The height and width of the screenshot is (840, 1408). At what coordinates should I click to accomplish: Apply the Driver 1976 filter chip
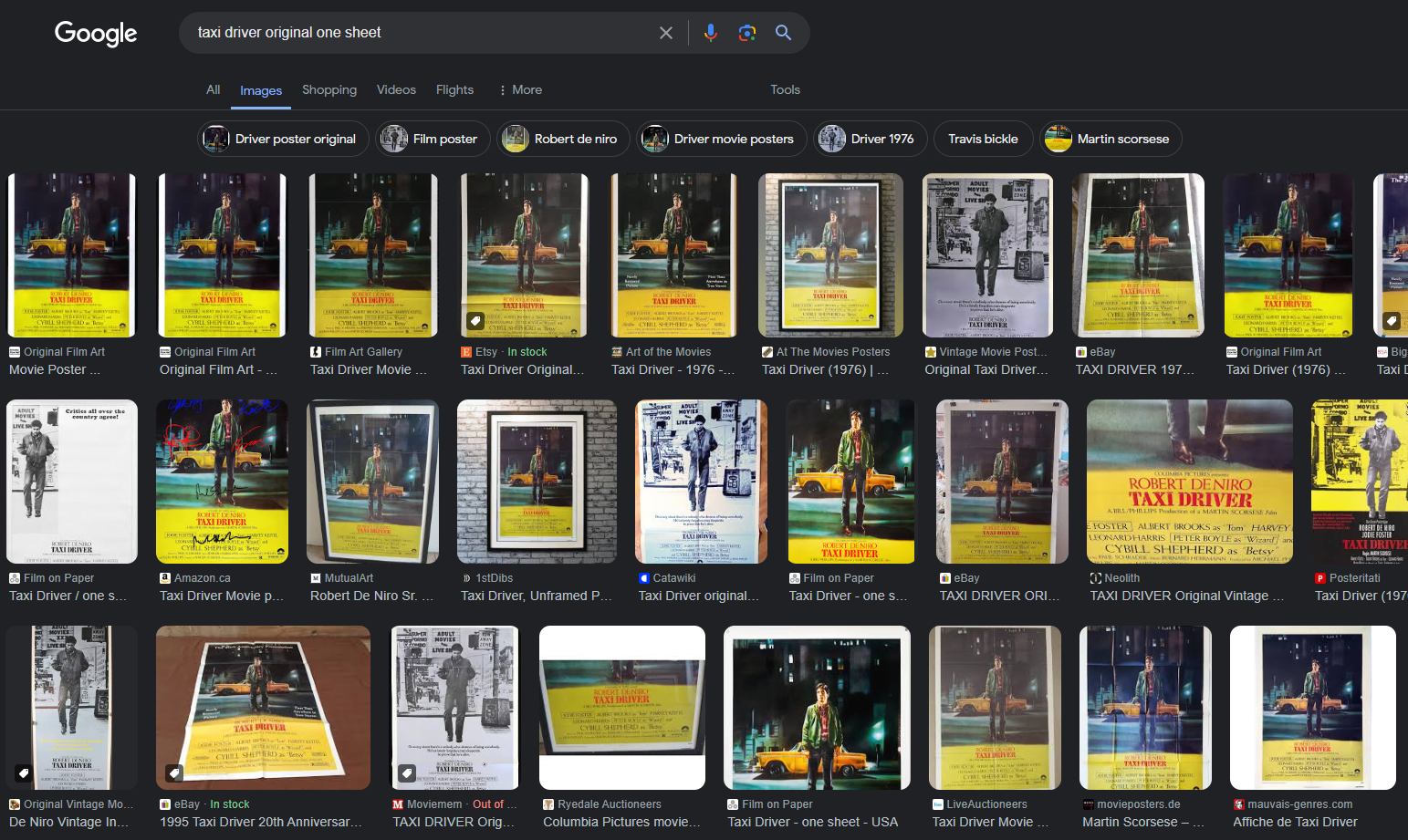click(x=871, y=139)
